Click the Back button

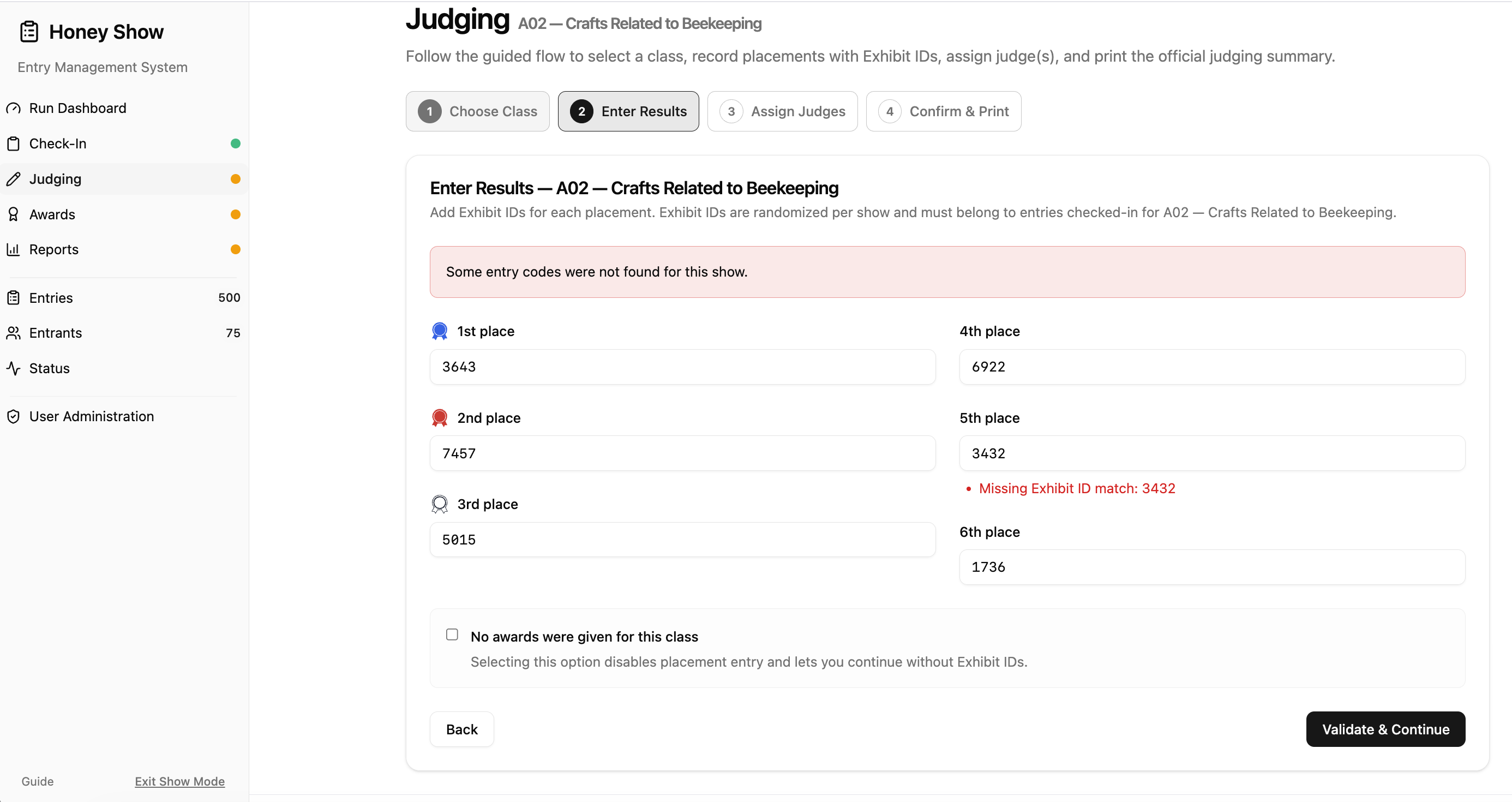coord(462,729)
